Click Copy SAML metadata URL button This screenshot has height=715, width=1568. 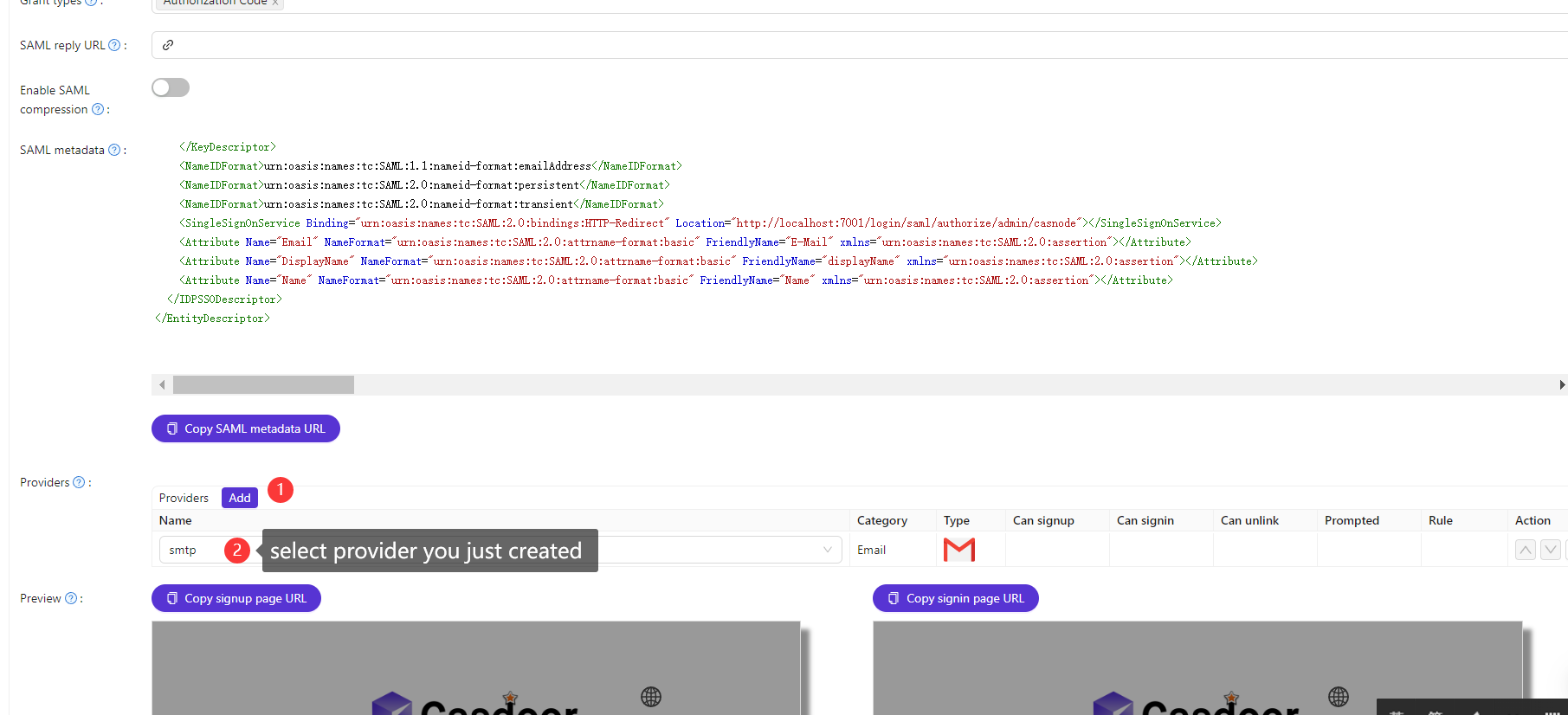(x=246, y=428)
